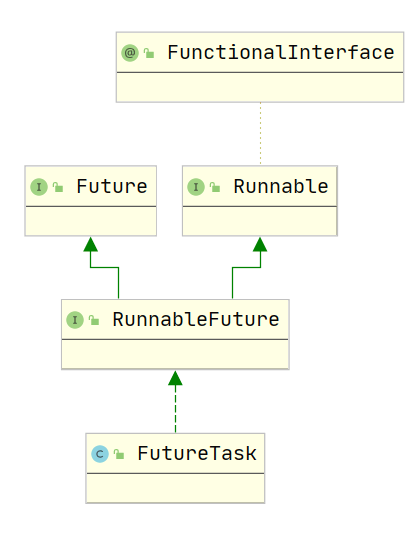Screen dimensions: 417x542
Task: Click the annotation icon on FunctionalInterface
Action: pos(130,53)
